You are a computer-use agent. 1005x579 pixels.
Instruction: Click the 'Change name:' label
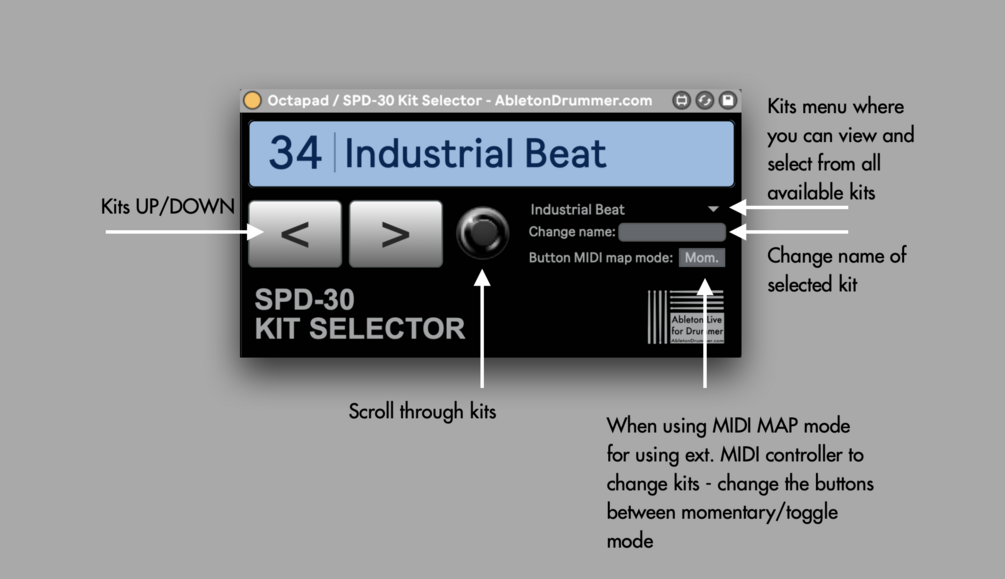click(x=572, y=232)
